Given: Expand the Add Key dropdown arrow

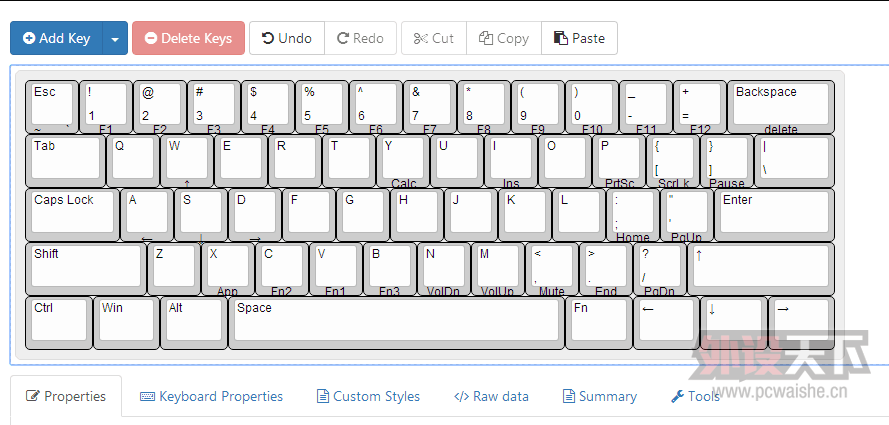Looking at the screenshot, I should click(x=115, y=39).
